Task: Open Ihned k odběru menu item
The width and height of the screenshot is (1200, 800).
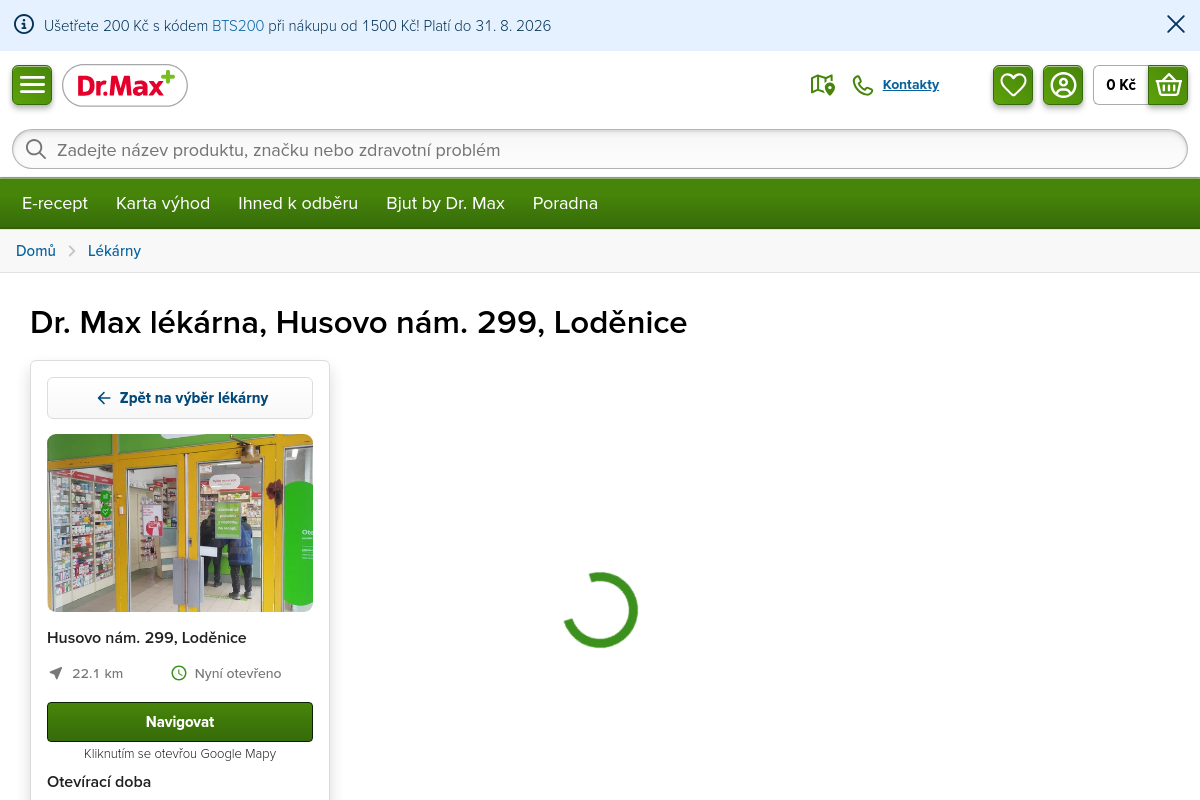Action: pos(298,203)
